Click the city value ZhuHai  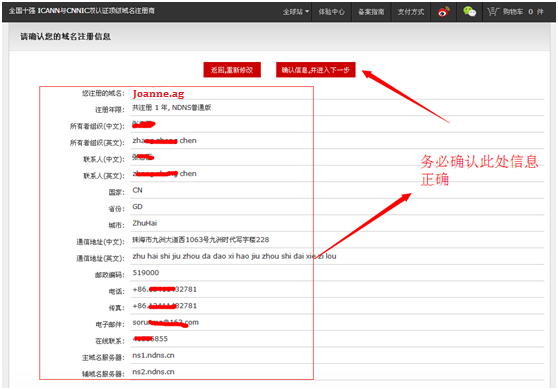tap(144, 223)
